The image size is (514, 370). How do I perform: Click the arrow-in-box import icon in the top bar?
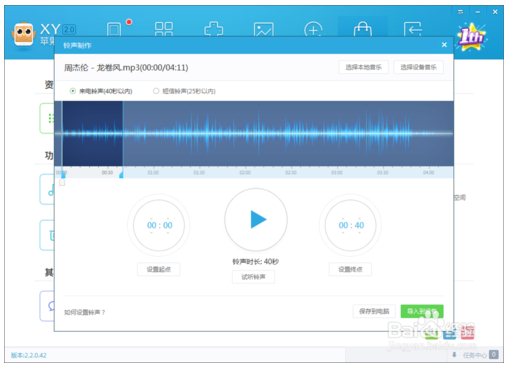[412, 29]
